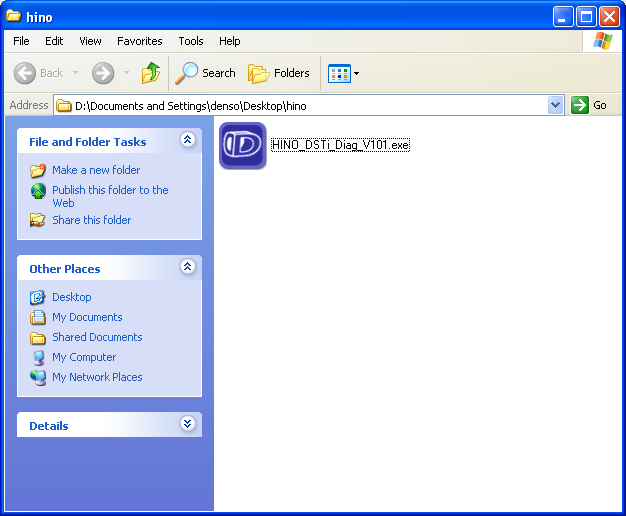Open the Favorites menu

click(140, 41)
